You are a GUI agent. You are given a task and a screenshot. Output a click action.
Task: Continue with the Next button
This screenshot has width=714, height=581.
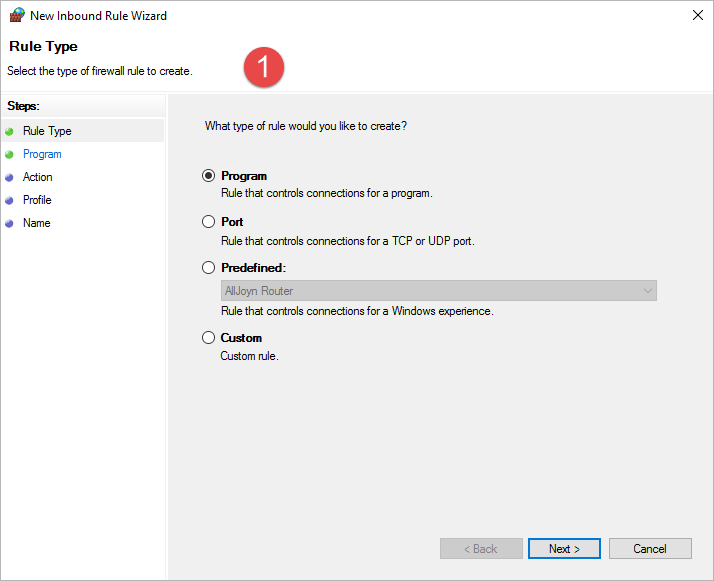(x=564, y=549)
